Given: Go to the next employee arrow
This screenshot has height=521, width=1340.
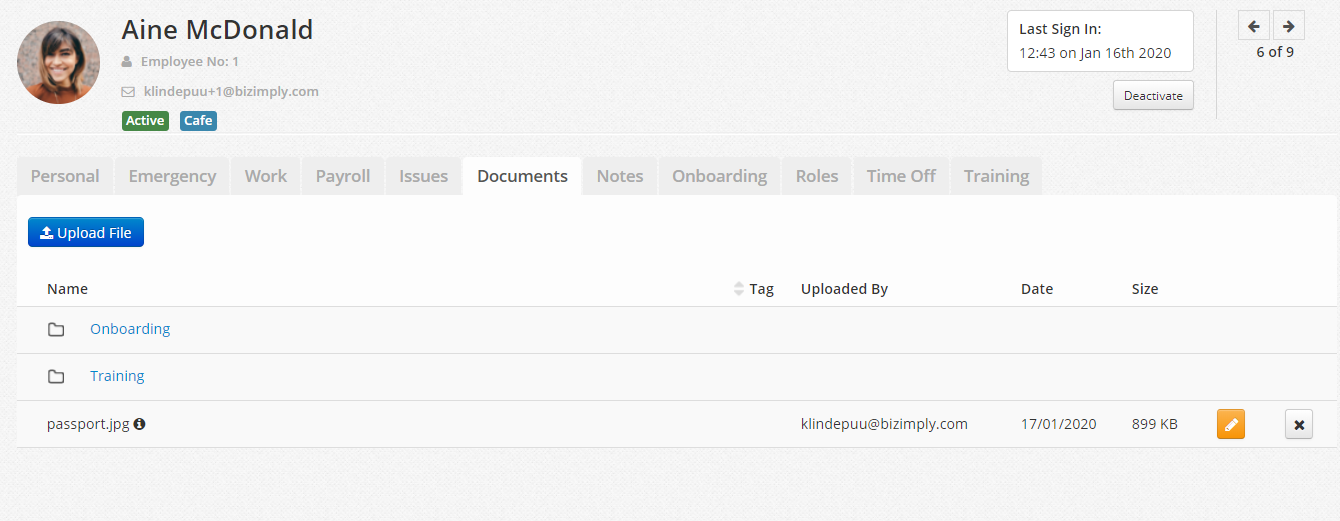Looking at the screenshot, I should pos(1289,26).
